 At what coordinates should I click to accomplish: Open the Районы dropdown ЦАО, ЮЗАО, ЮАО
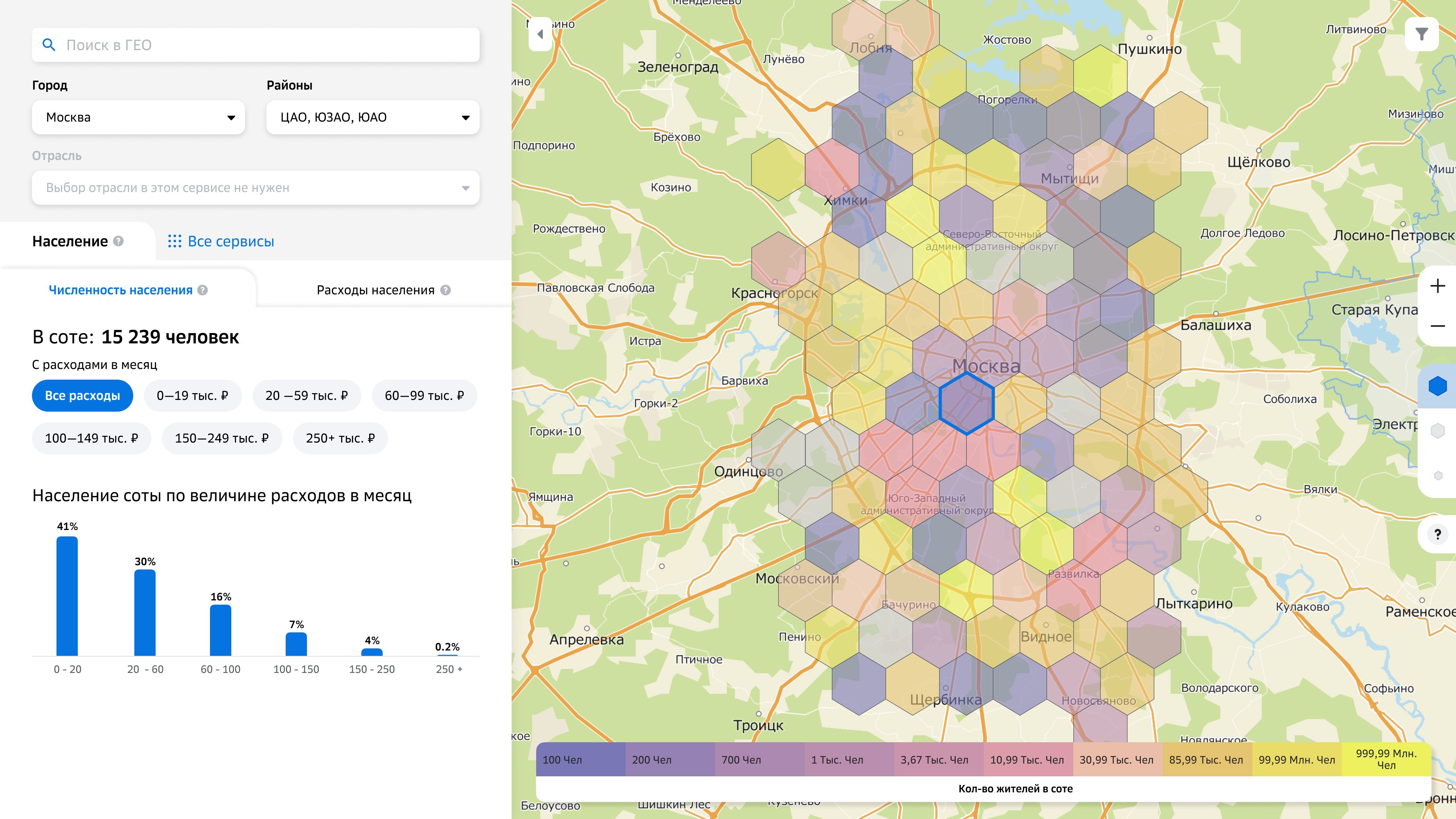pyautogui.click(x=372, y=117)
